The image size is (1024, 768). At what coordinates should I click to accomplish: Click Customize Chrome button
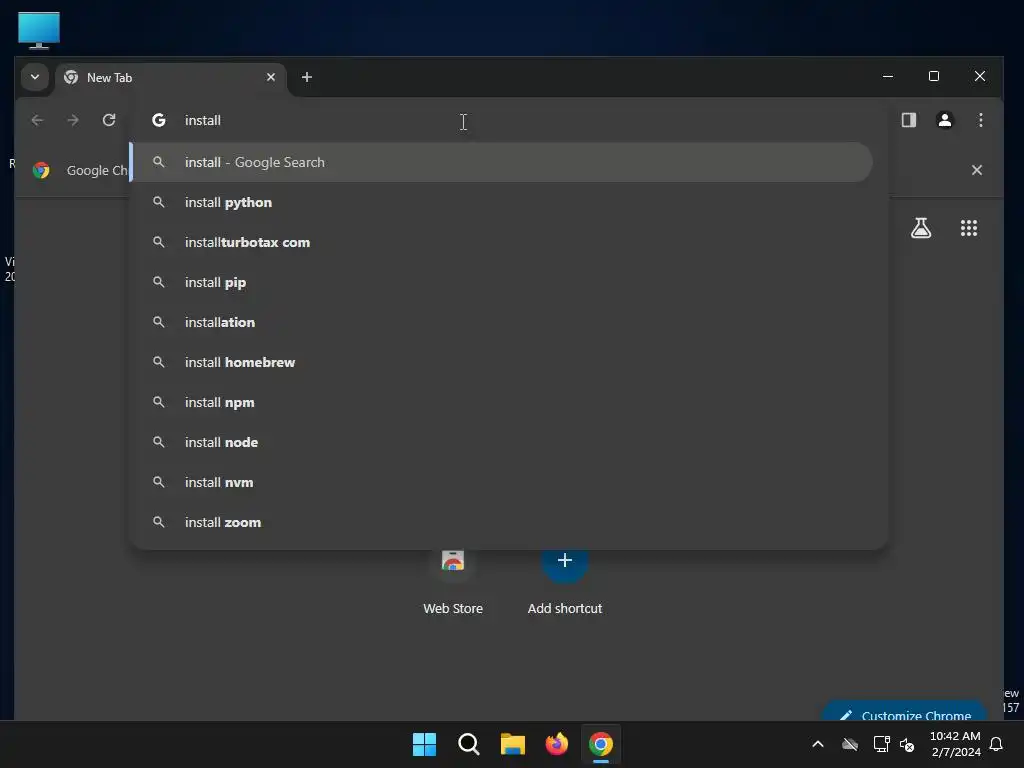coord(904,712)
